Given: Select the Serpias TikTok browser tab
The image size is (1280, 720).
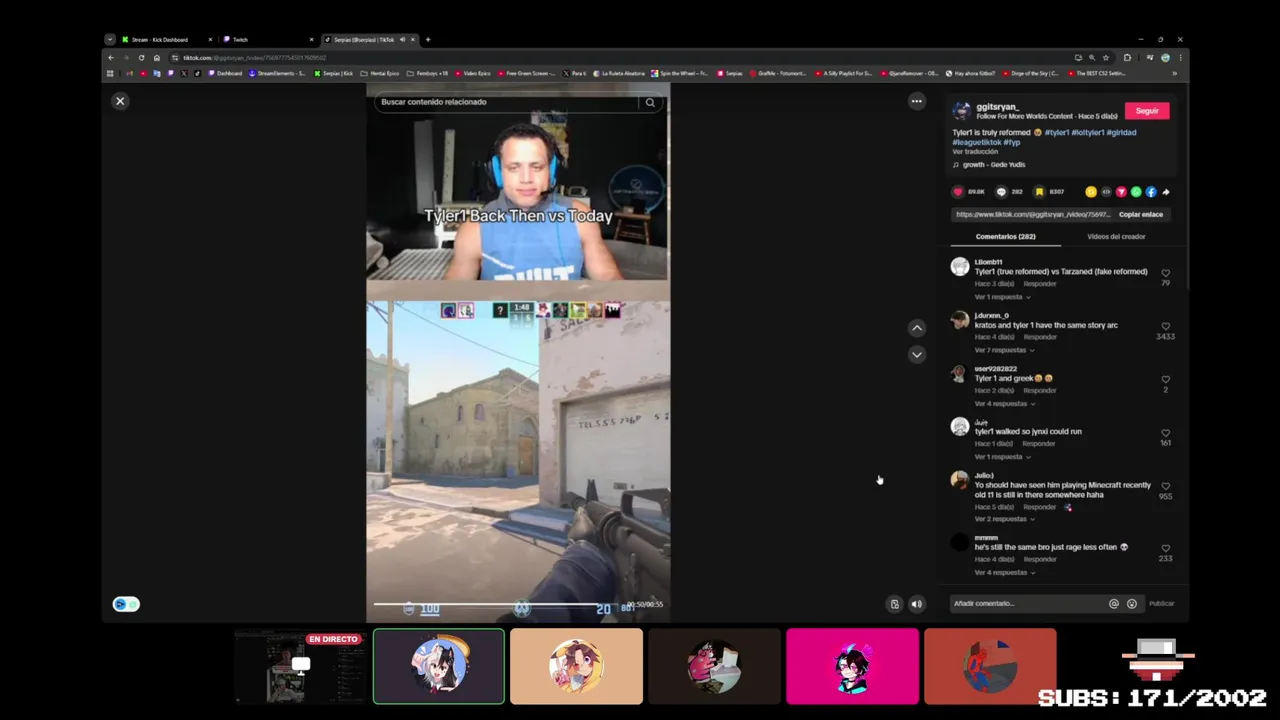Looking at the screenshot, I should click(x=370, y=40).
